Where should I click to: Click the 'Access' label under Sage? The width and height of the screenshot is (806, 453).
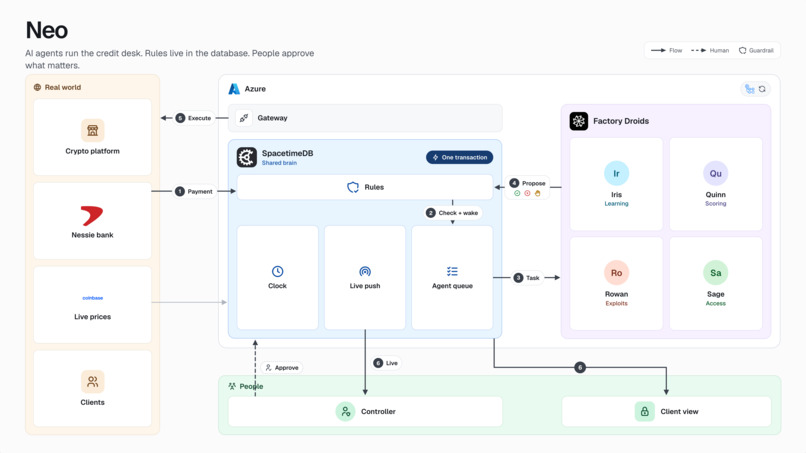(x=716, y=303)
